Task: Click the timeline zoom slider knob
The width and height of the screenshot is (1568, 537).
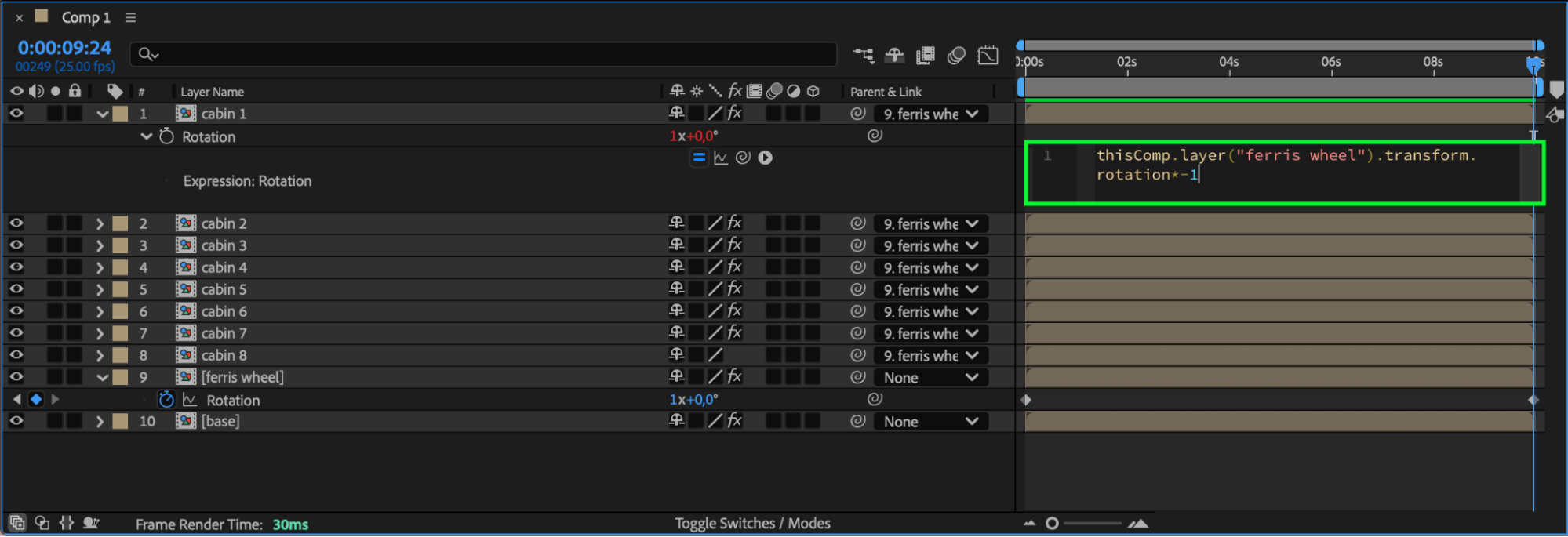Action: click(x=1052, y=523)
